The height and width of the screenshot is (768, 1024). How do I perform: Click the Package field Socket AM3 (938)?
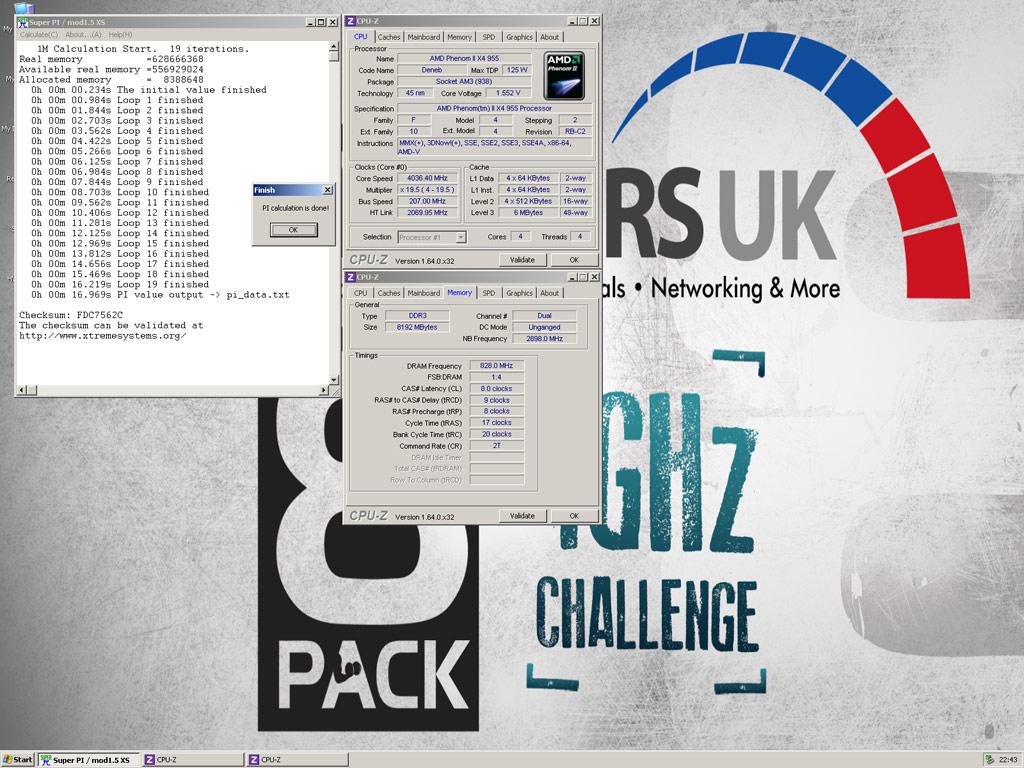(464, 82)
